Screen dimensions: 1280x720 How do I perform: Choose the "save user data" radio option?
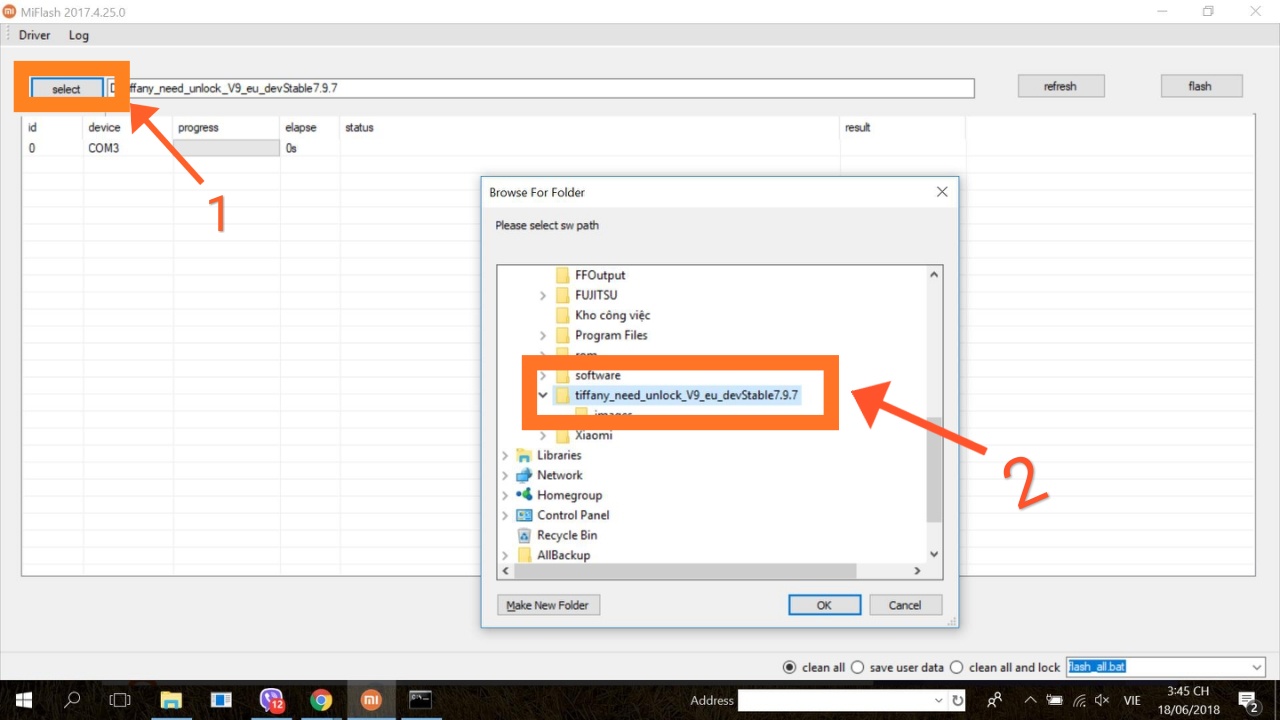point(857,667)
